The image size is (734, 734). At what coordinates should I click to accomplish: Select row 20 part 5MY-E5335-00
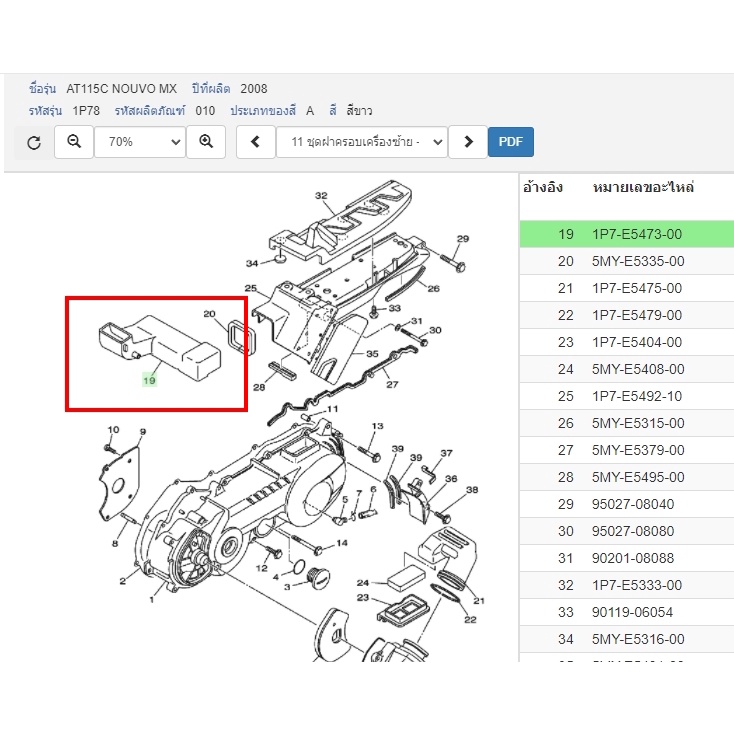(x=627, y=261)
